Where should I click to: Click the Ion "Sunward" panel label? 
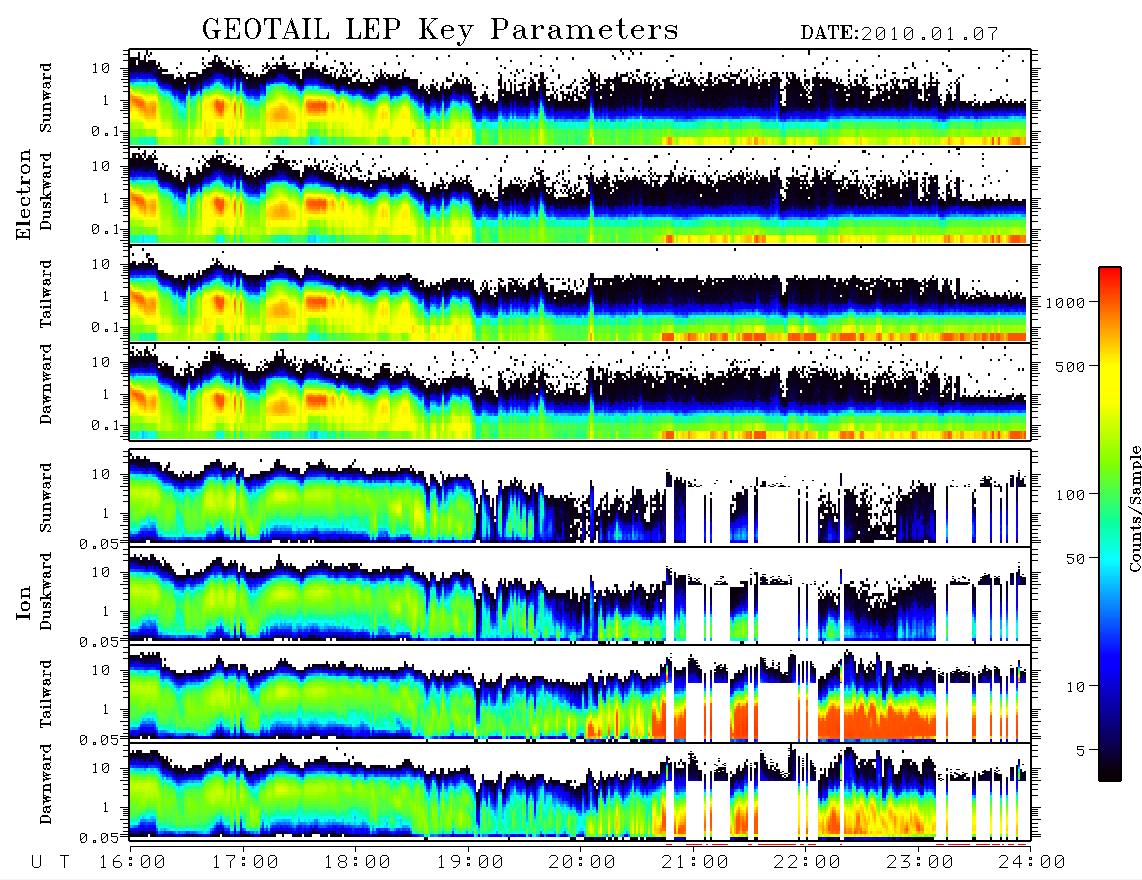pyautogui.click(x=46, y=497)
